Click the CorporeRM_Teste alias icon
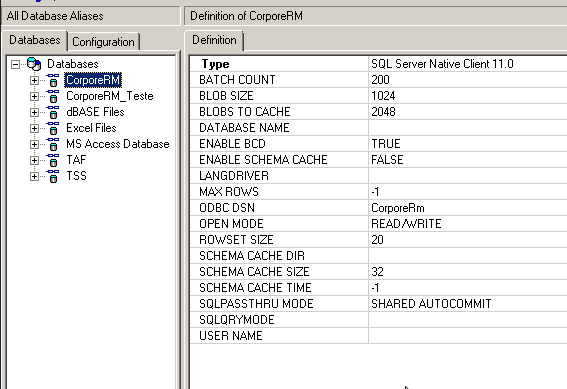Viewport: 567px width, 389px height. tap(53, 96)
